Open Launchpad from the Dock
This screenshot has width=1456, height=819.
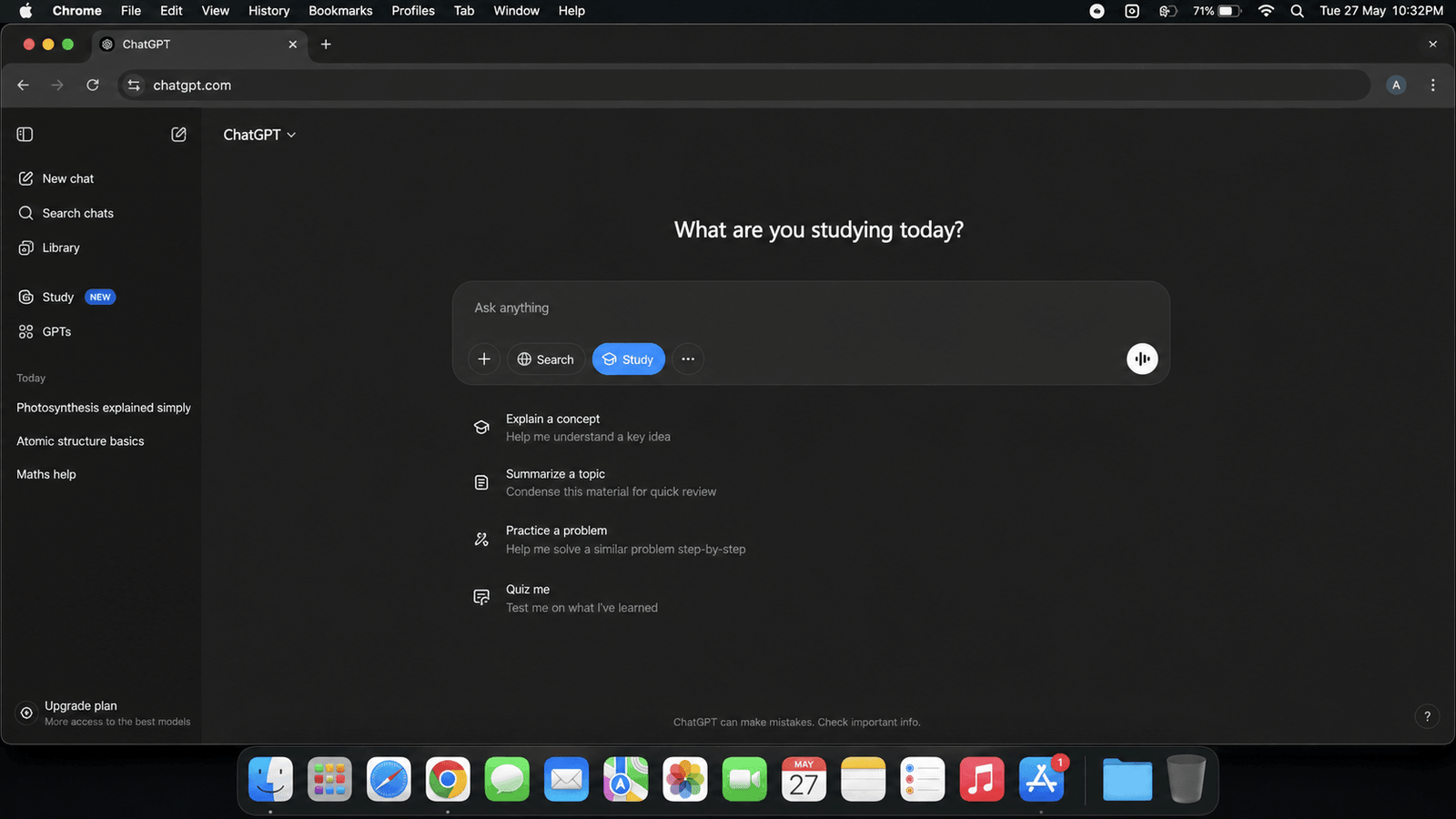coord(329,779)
